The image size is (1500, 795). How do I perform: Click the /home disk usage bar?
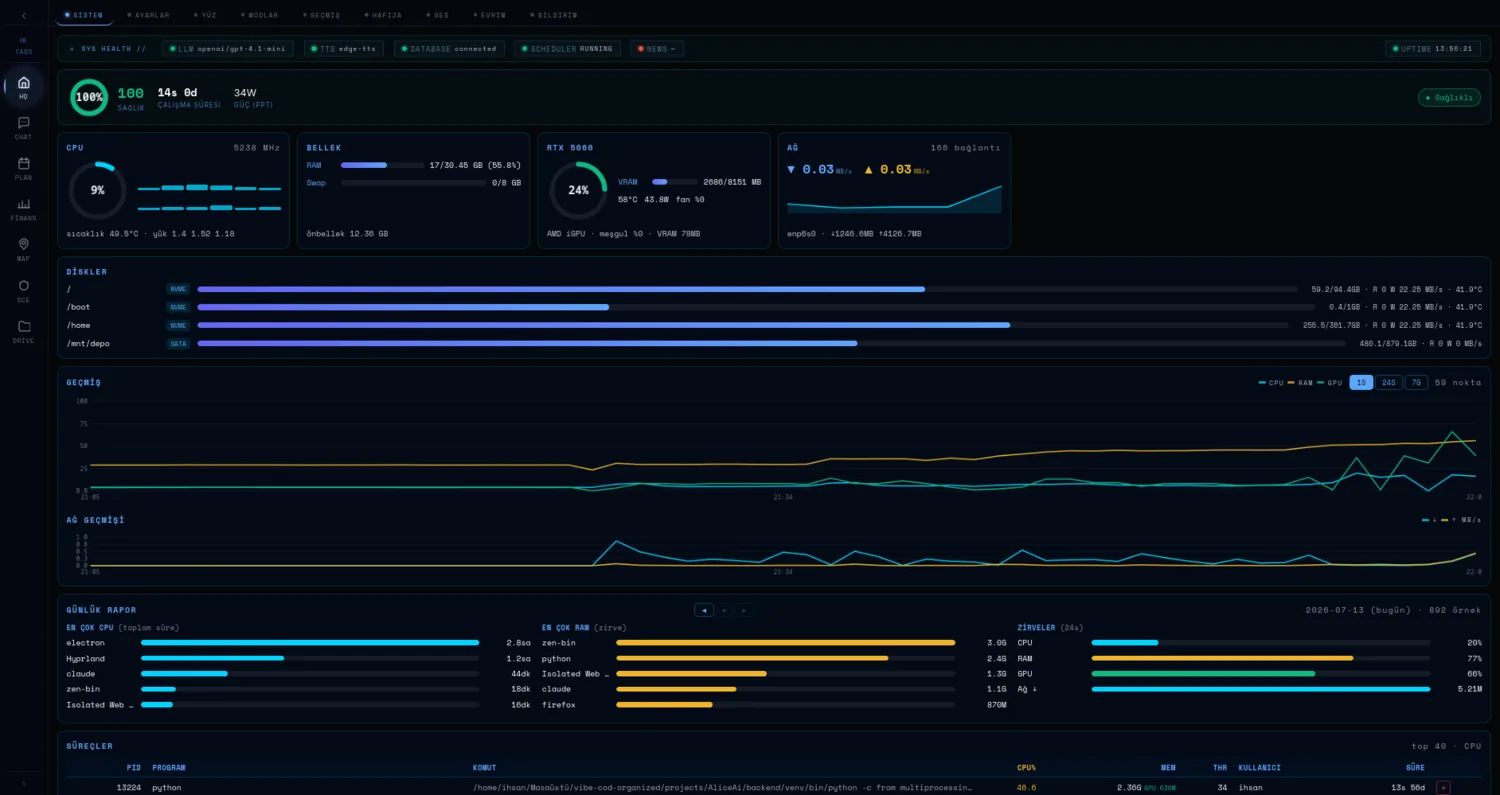[x=743, y=325]
